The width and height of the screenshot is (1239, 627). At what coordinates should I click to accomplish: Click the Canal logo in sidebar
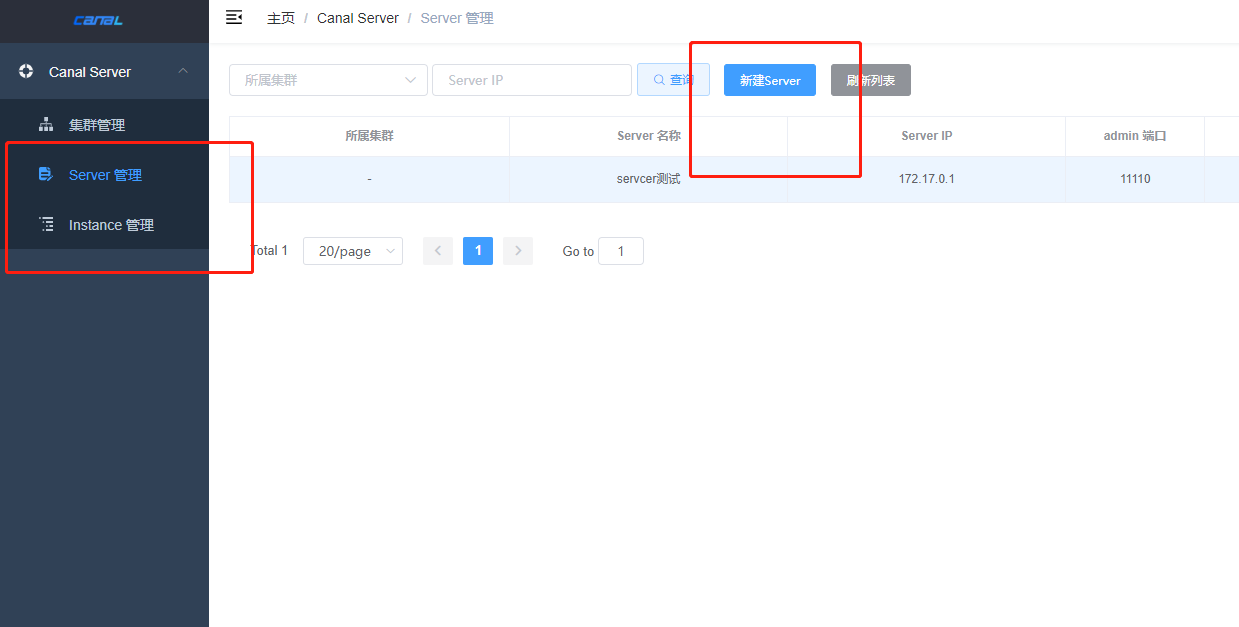98,20
